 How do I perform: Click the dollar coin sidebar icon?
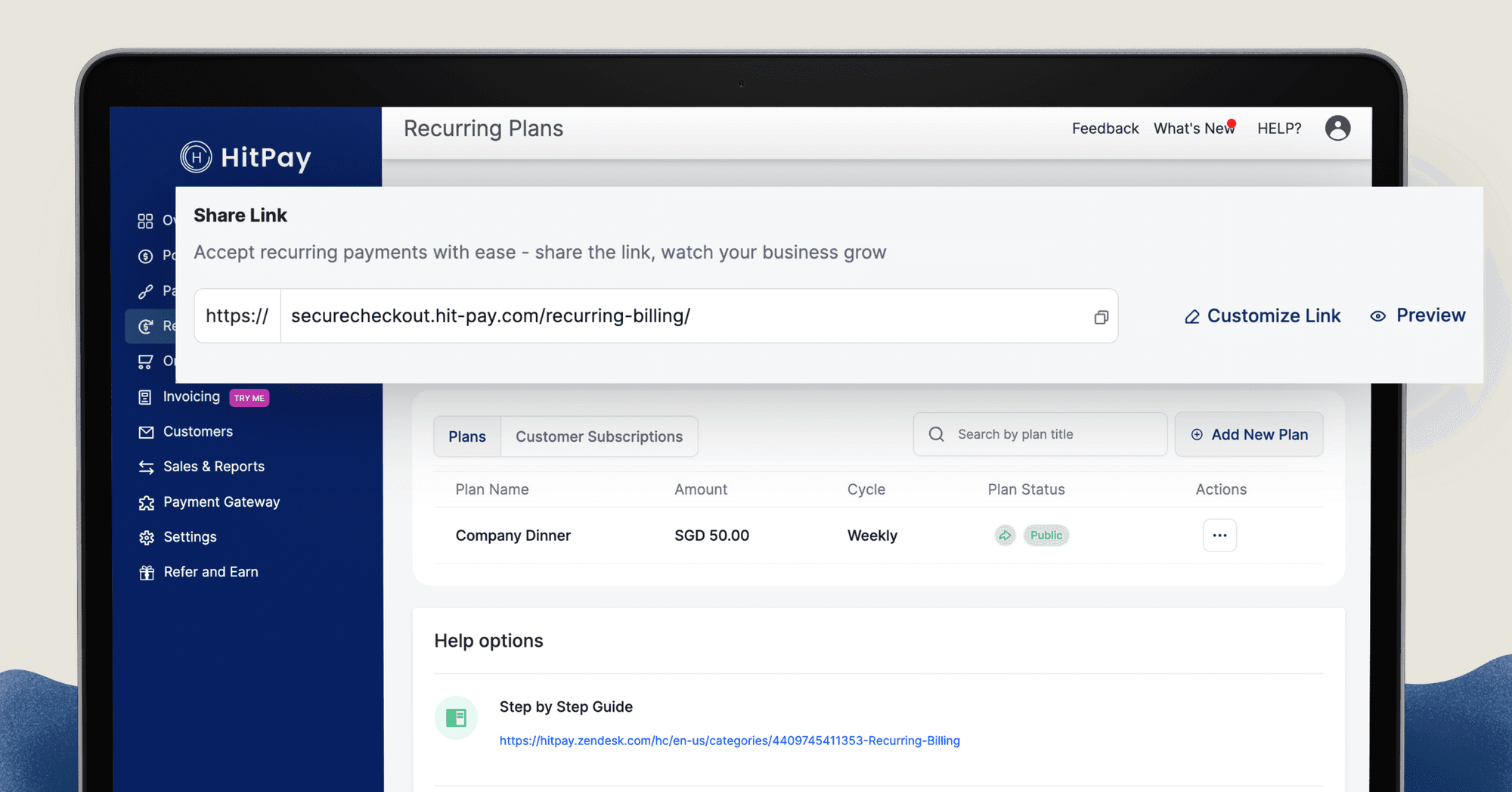[145, 256]
